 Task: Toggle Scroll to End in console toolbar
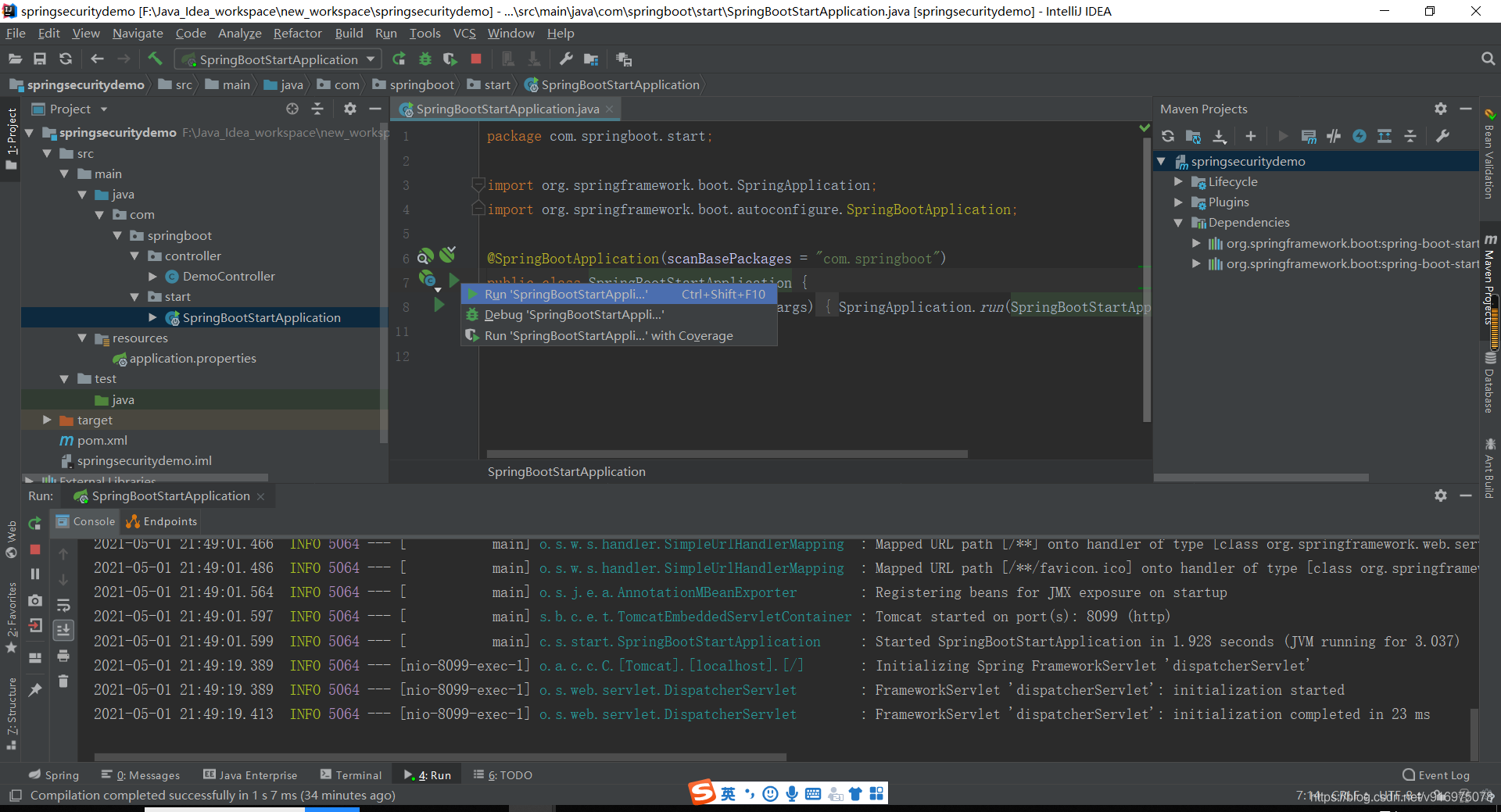(x=63, y=630)
